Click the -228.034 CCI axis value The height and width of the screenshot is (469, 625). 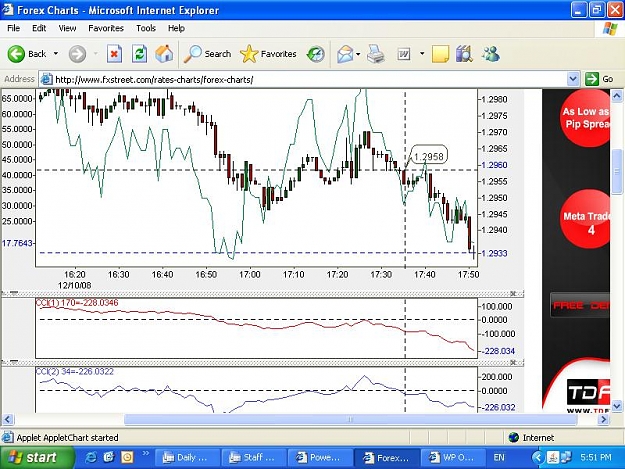[x=498, y=351]
